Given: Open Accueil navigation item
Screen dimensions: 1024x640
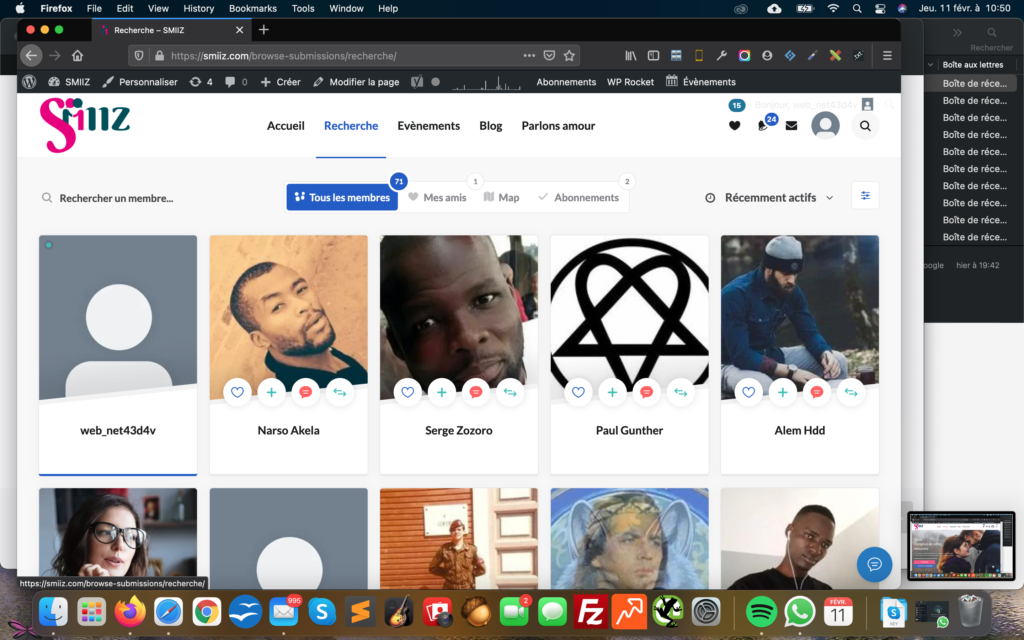Looking at the screenshot, I should pyautogui.click(x=285, y=125).
